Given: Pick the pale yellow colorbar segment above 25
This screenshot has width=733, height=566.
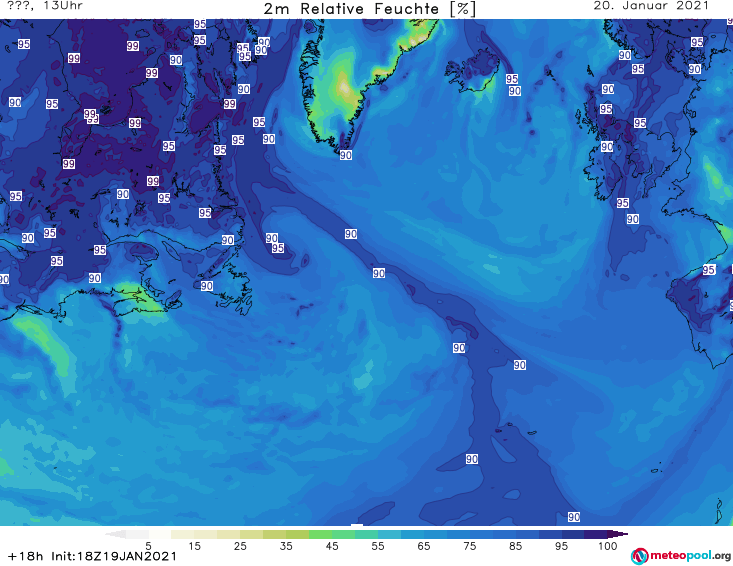Looking at the screenshot, I should pyautogui.click(x=229, y=534).
